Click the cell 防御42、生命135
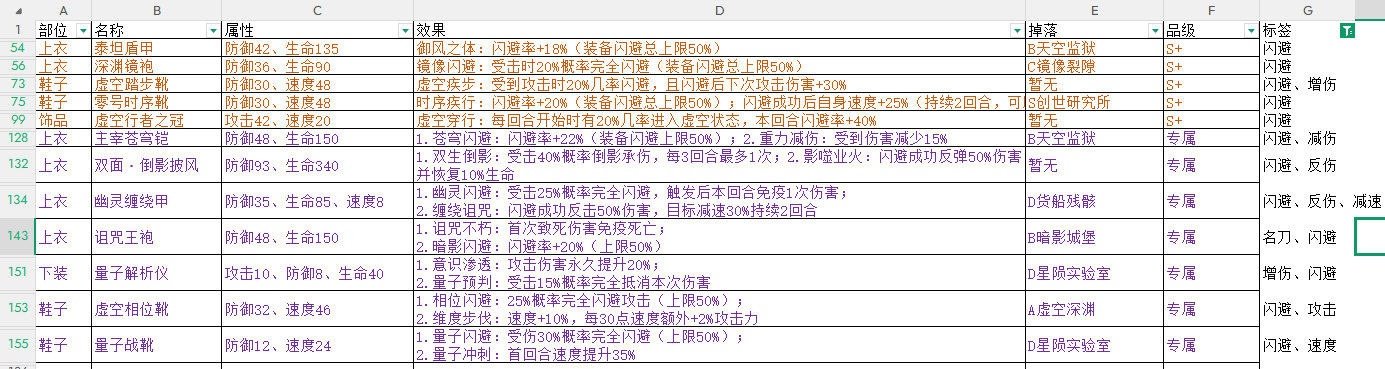The image size is (1385, 369). 317,48
